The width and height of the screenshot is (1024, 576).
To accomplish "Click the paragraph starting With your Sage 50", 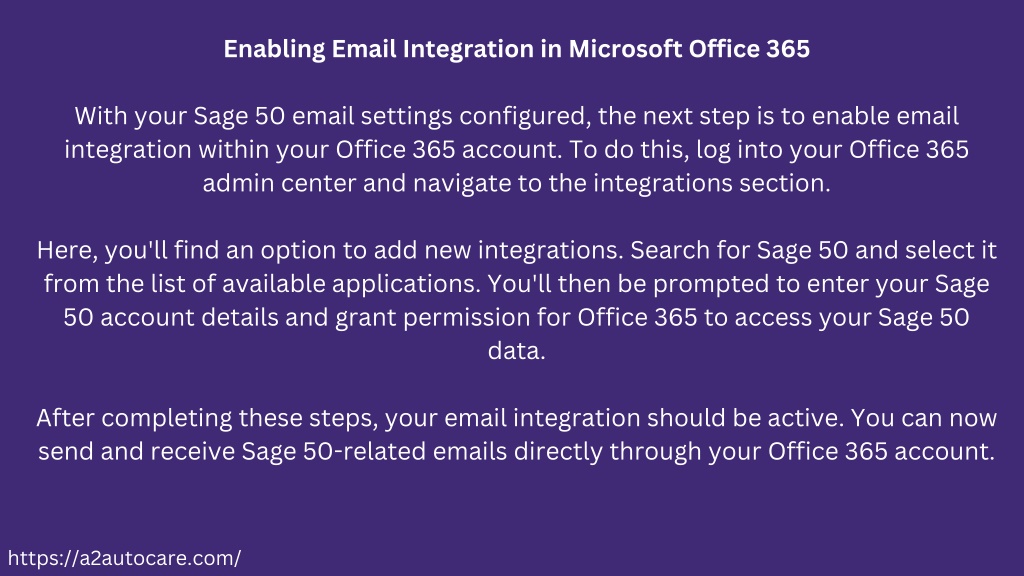I will (517, 150).
